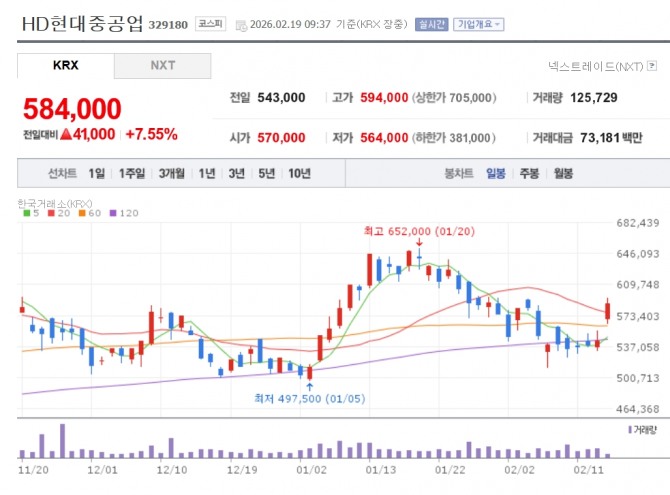This screenshot has width=670, height=495.
Task: Open the 기업개요 dropdown
Action: click(x=479, y=24)
